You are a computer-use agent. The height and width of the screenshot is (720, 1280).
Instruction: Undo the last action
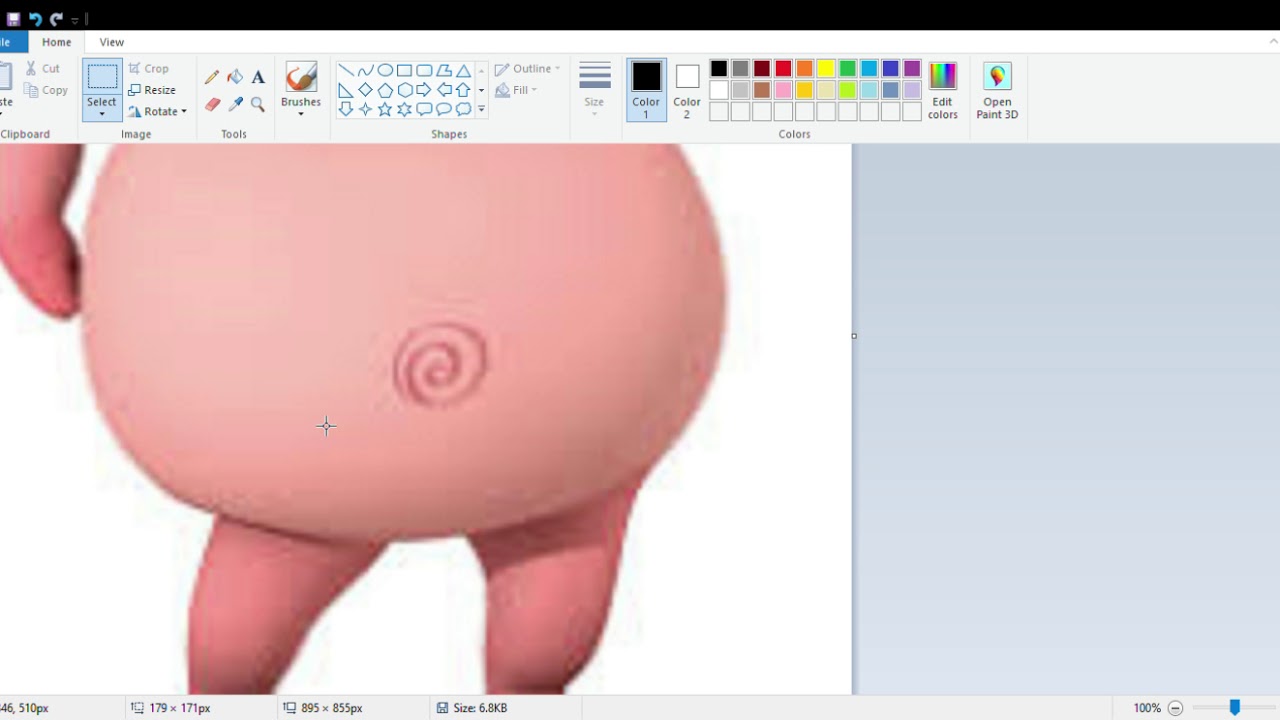pyautogui.click(x=35, y=19)
